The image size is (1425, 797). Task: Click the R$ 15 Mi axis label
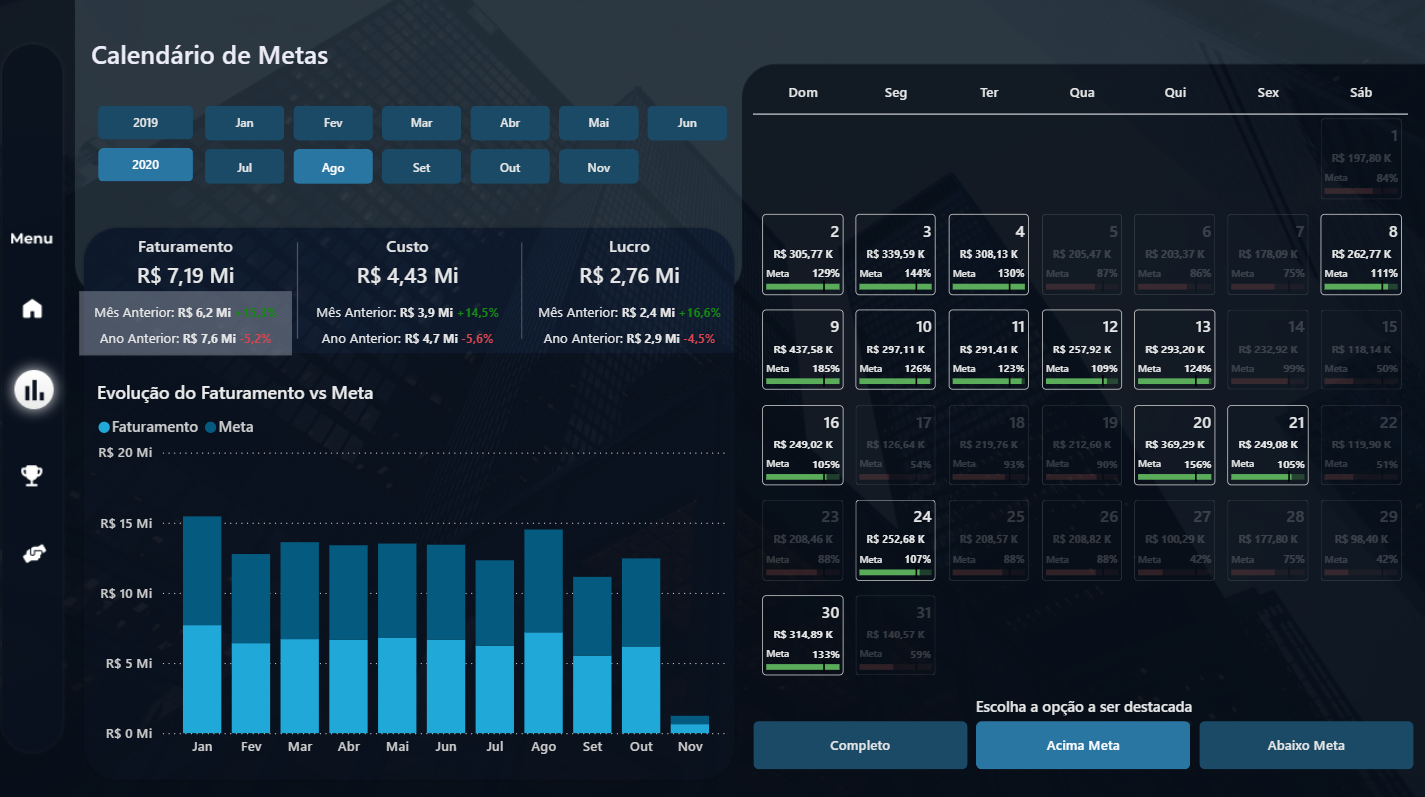tap(126, 523)
